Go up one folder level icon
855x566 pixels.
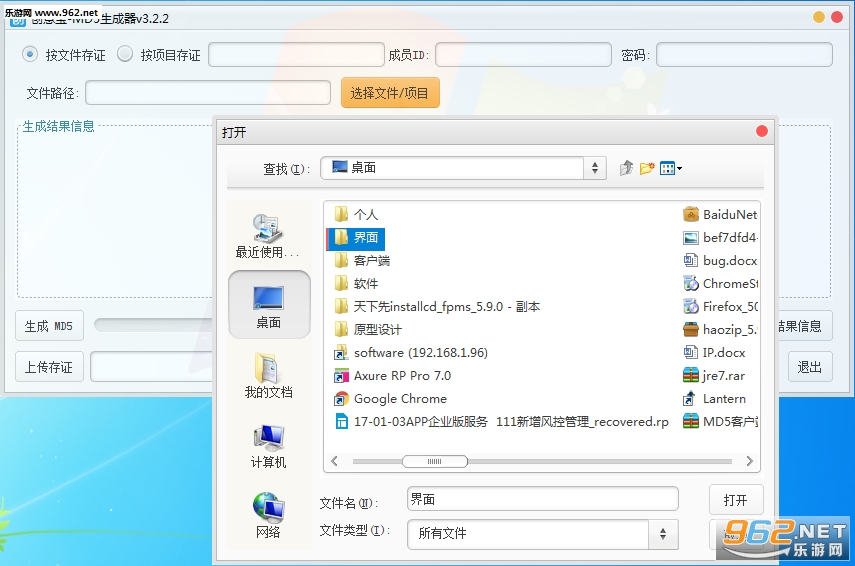(x=626, y=168)
